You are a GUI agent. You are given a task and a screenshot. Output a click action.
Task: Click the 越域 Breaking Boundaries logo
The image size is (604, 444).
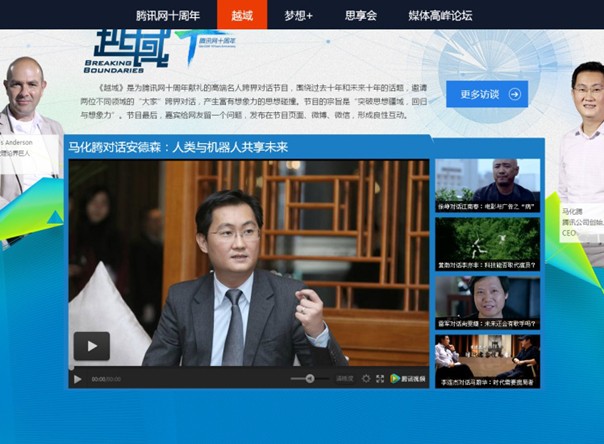pyautogui.click(x=127, y=52)
